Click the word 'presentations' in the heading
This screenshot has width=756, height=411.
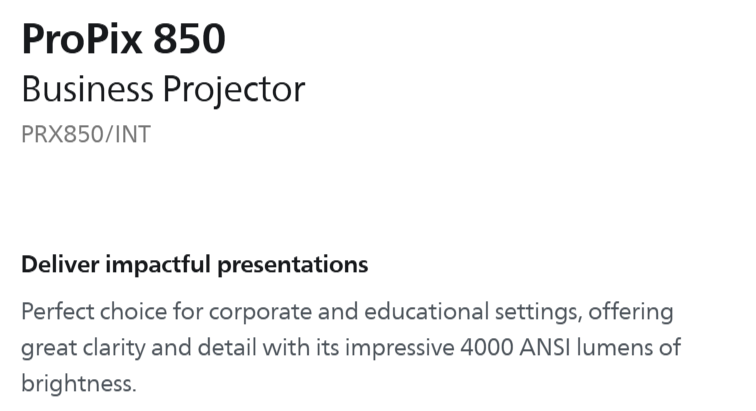[293, 266]
